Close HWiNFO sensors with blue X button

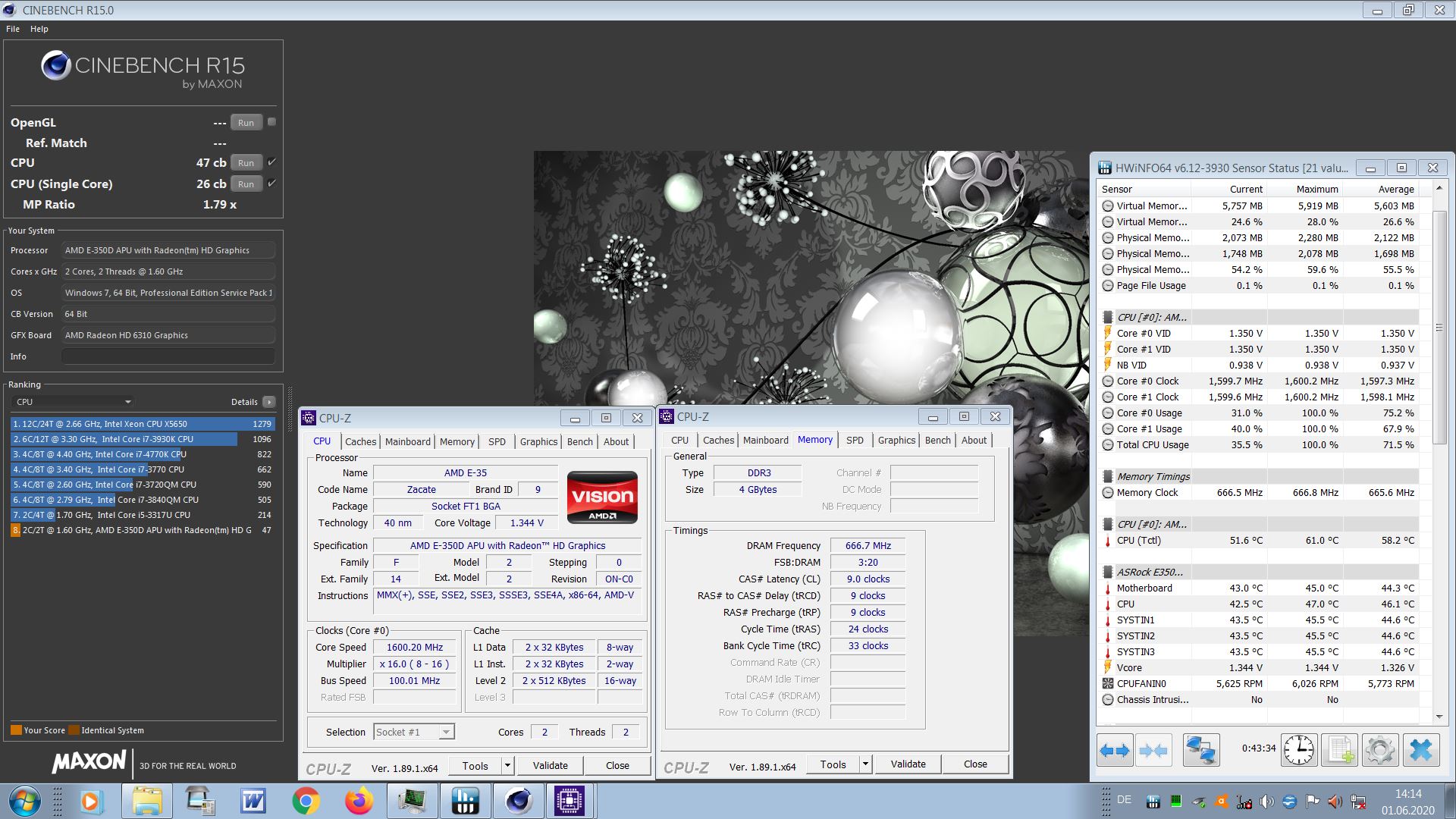pyautogui.click(x=1420, y=751)
